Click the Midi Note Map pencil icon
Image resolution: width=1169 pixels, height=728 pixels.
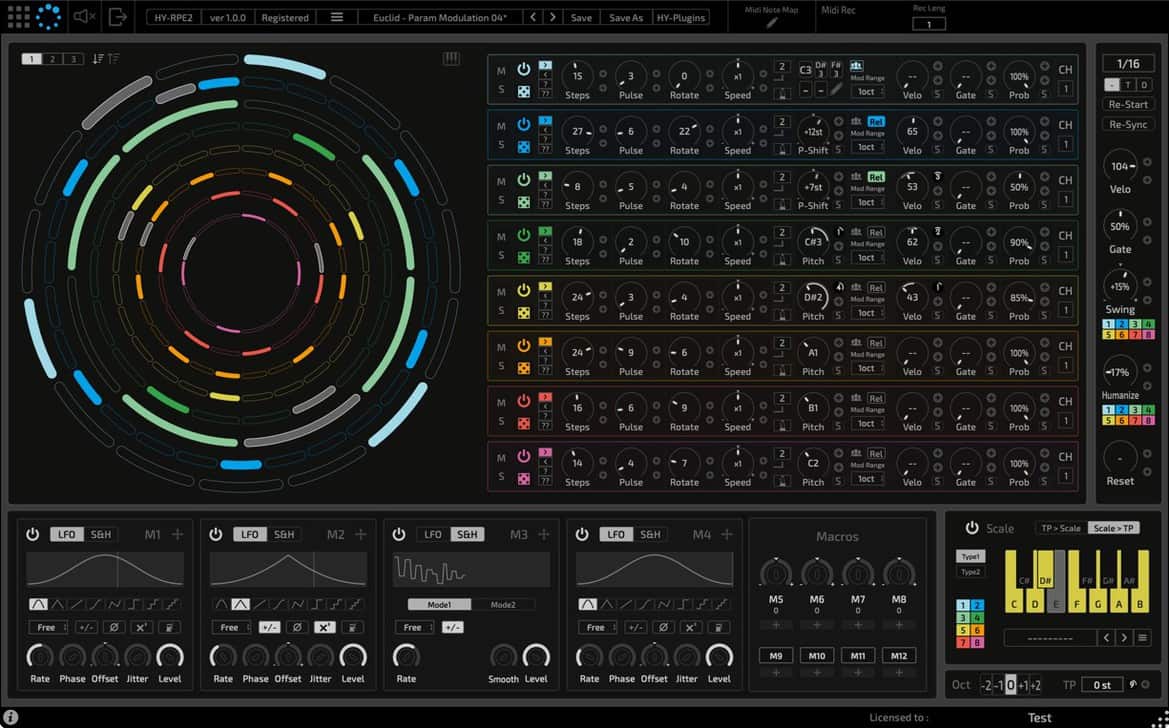[x=772, y=22]
